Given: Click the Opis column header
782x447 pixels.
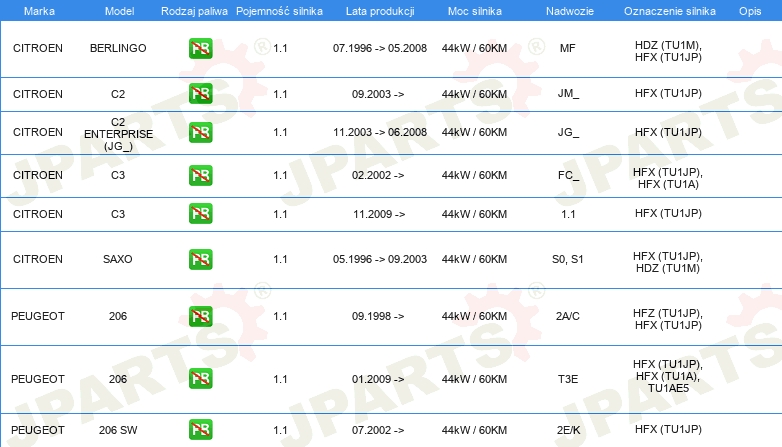Looking at the screenshot, I should (x=750, y=11).
